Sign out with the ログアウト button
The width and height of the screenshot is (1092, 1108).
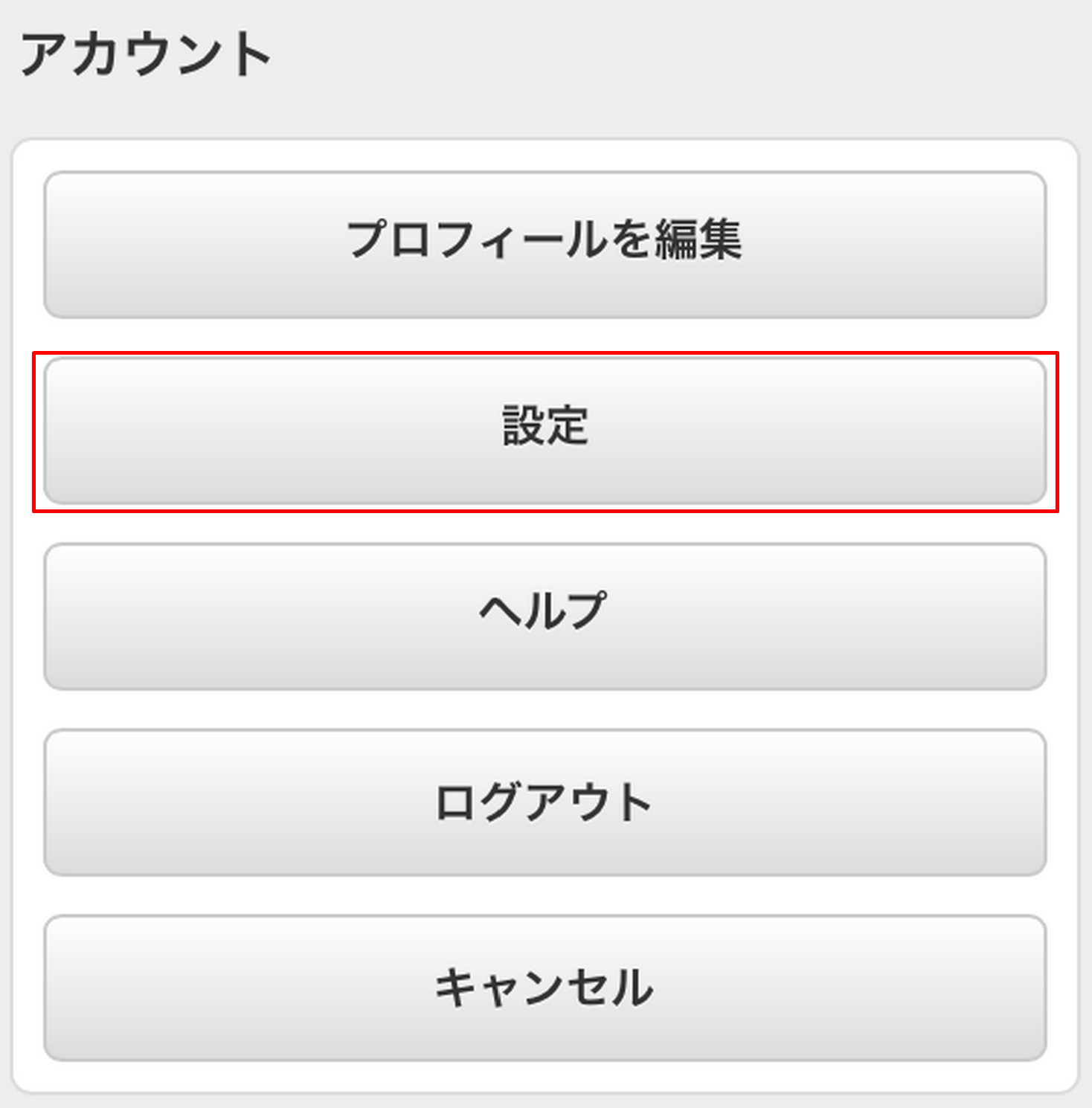pos(545,802)
